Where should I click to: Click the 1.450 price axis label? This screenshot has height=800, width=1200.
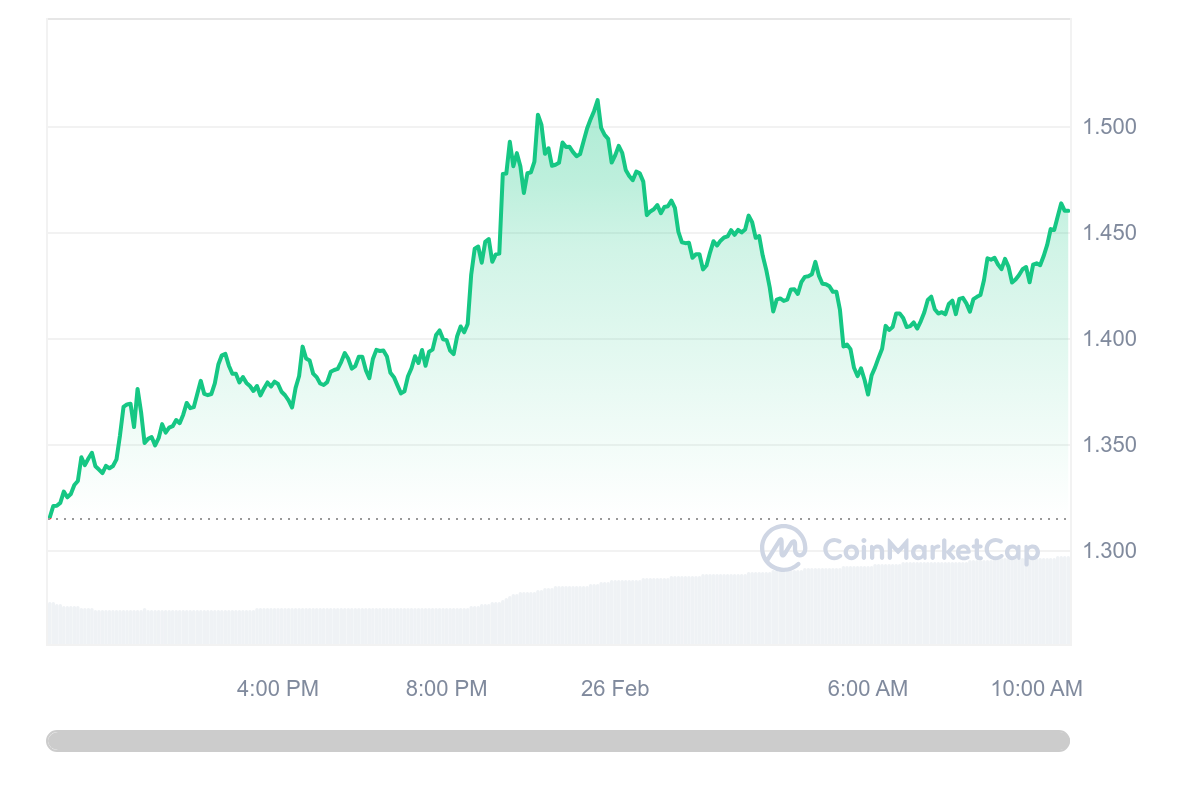click(1110, 233)
